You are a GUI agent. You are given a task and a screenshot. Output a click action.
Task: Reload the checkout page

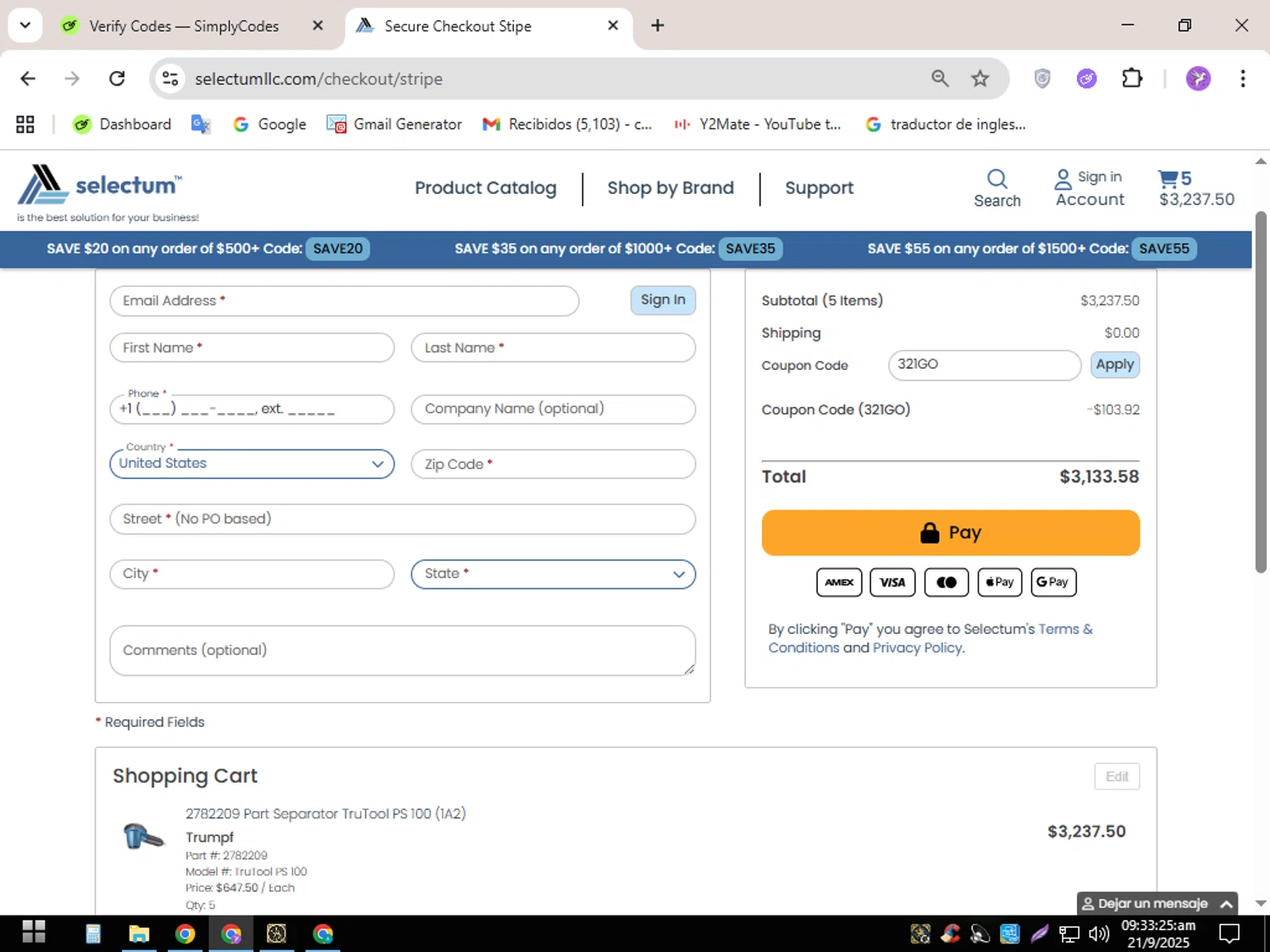coord(117,79)
